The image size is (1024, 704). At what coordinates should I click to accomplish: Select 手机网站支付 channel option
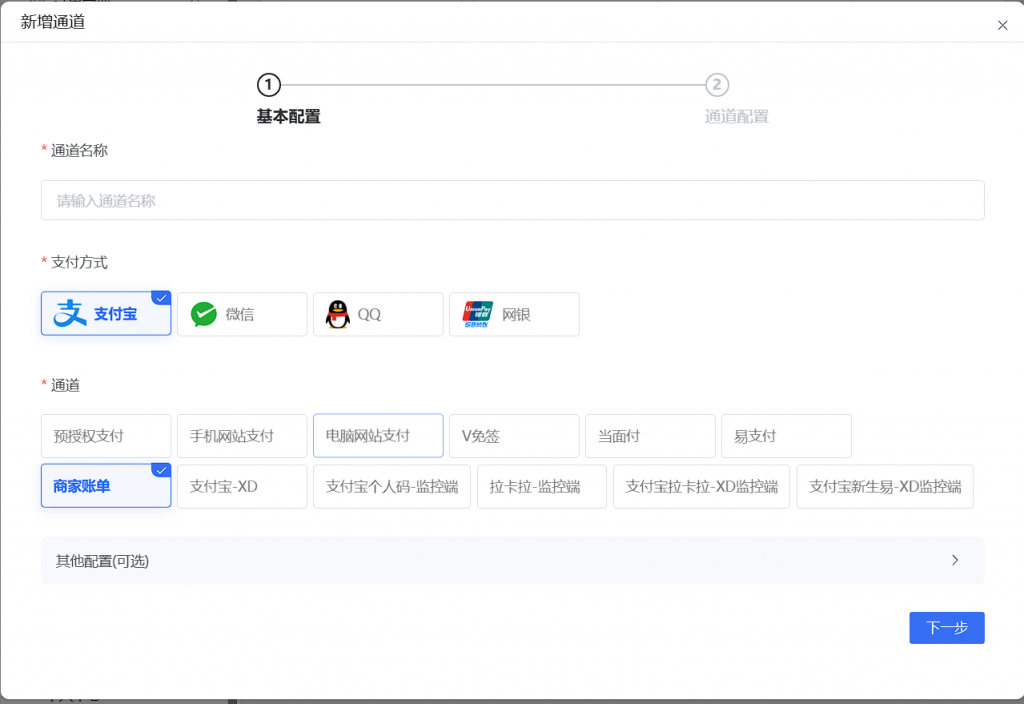[242, 436]
